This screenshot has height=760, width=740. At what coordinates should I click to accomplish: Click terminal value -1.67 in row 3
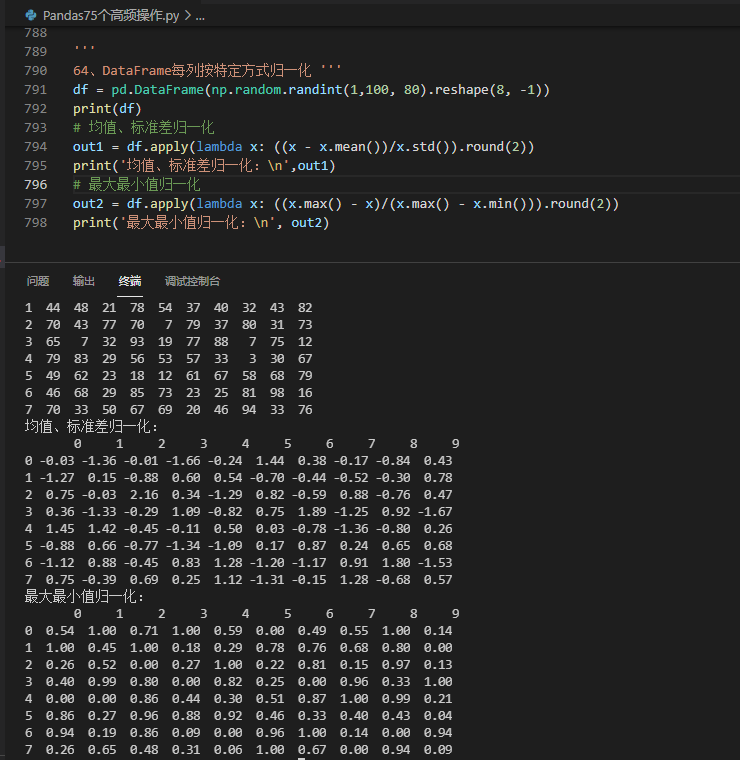435,512
